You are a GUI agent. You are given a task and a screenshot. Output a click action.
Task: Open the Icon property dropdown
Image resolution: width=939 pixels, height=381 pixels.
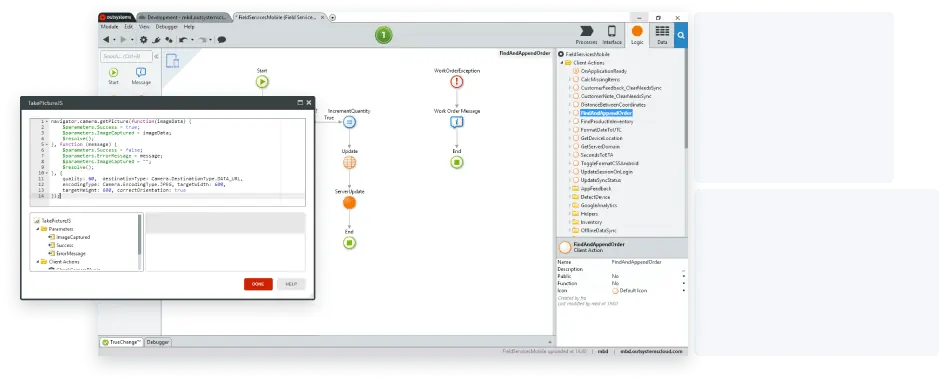683,291
